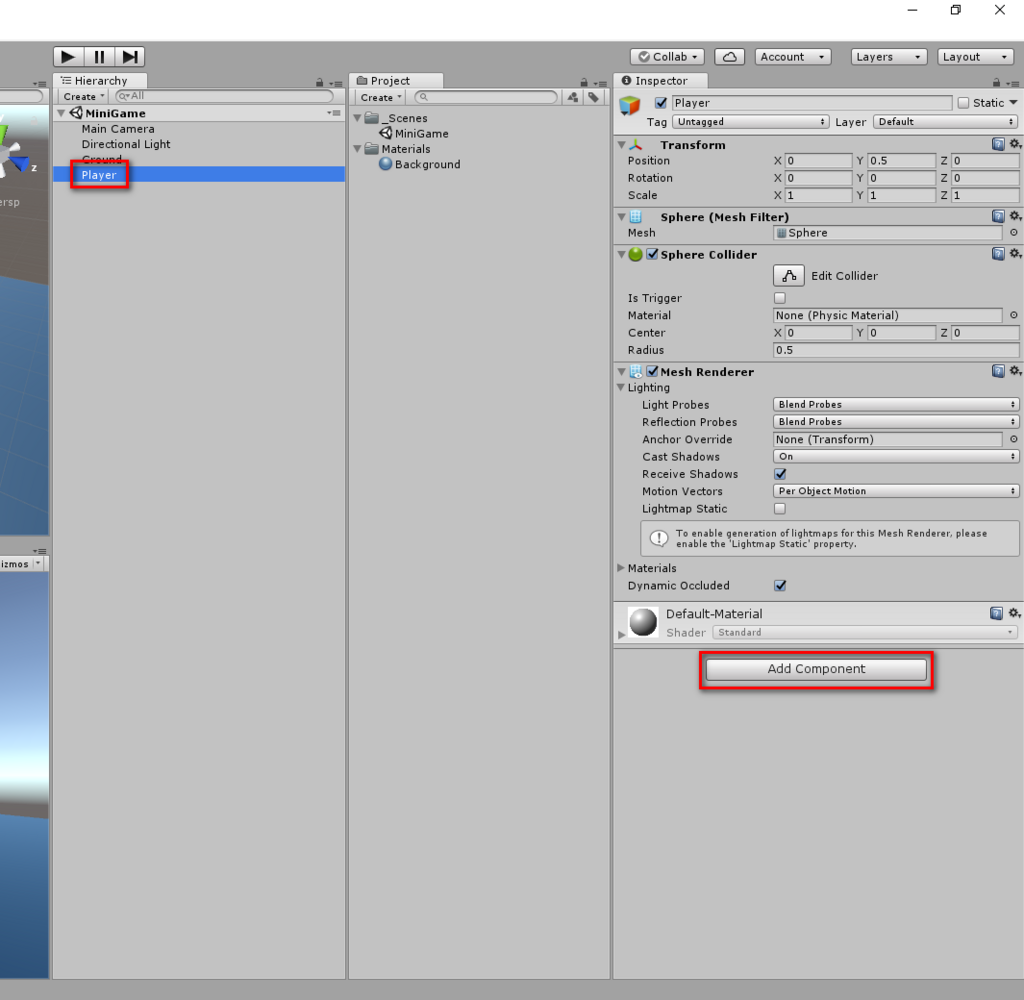The image size is (1024, 1000).
Task: Enable Lightmap Static checkbox
Action: pos(780,508)
